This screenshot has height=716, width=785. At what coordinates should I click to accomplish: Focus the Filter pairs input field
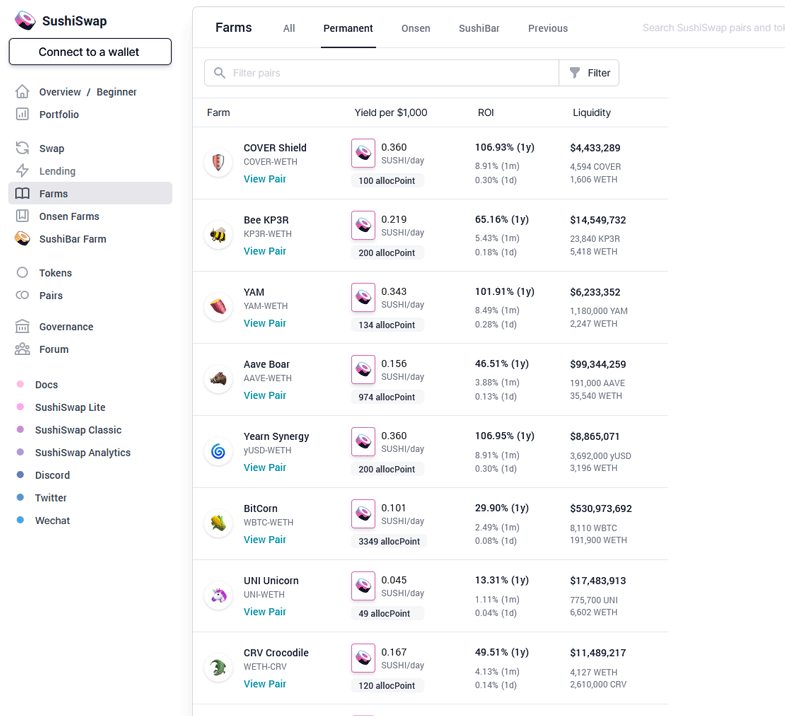tap(381, 73)
